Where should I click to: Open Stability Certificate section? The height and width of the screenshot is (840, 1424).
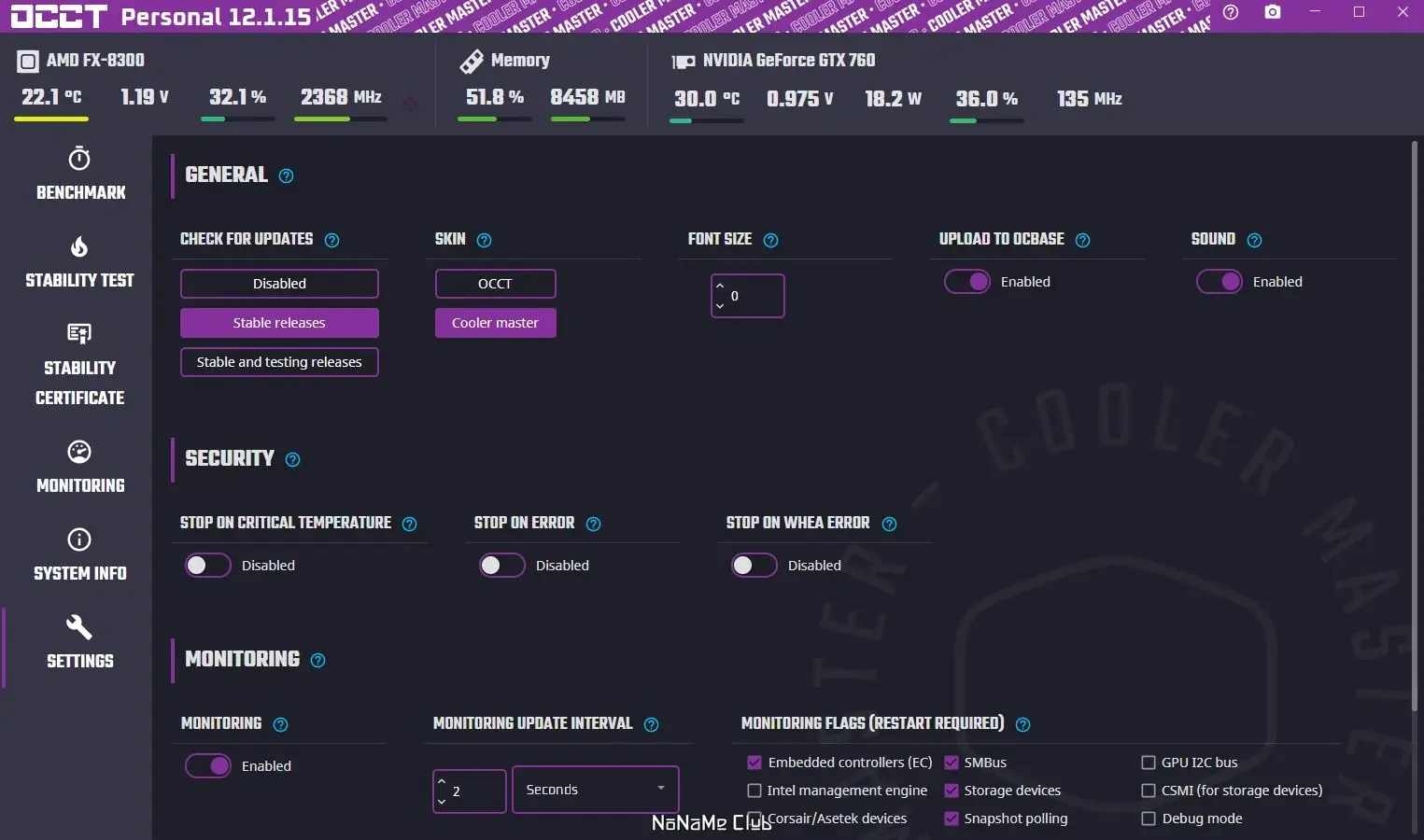click(80, 365)
